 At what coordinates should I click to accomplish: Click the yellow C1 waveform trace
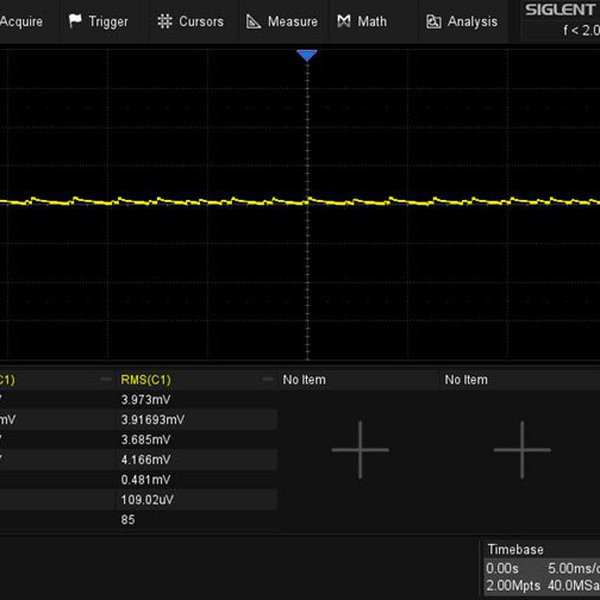tap(300, 201)
